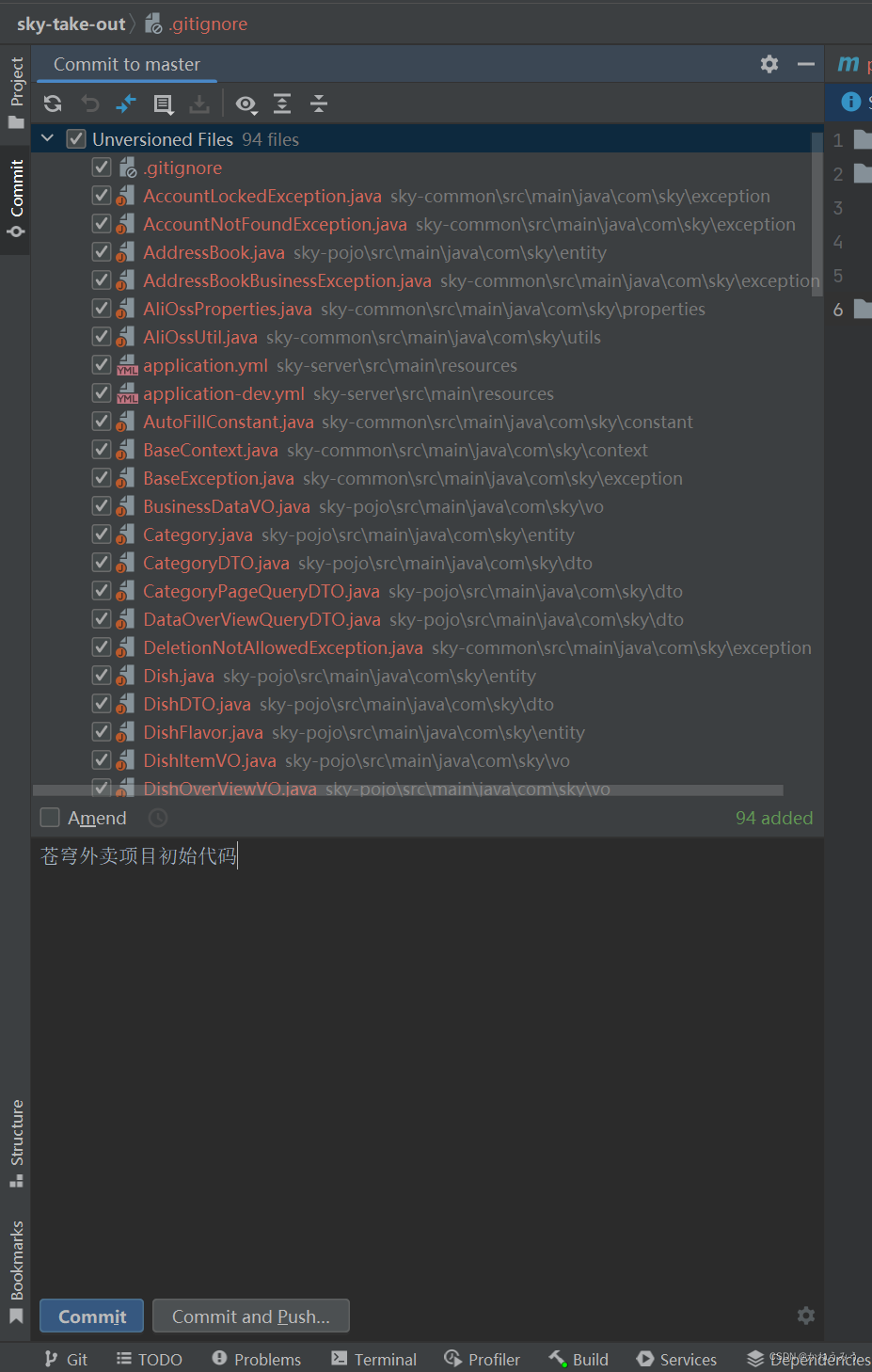The image size is (872, 1372).
Task: Refresh the changes list
Action: [x=52, y=104]
